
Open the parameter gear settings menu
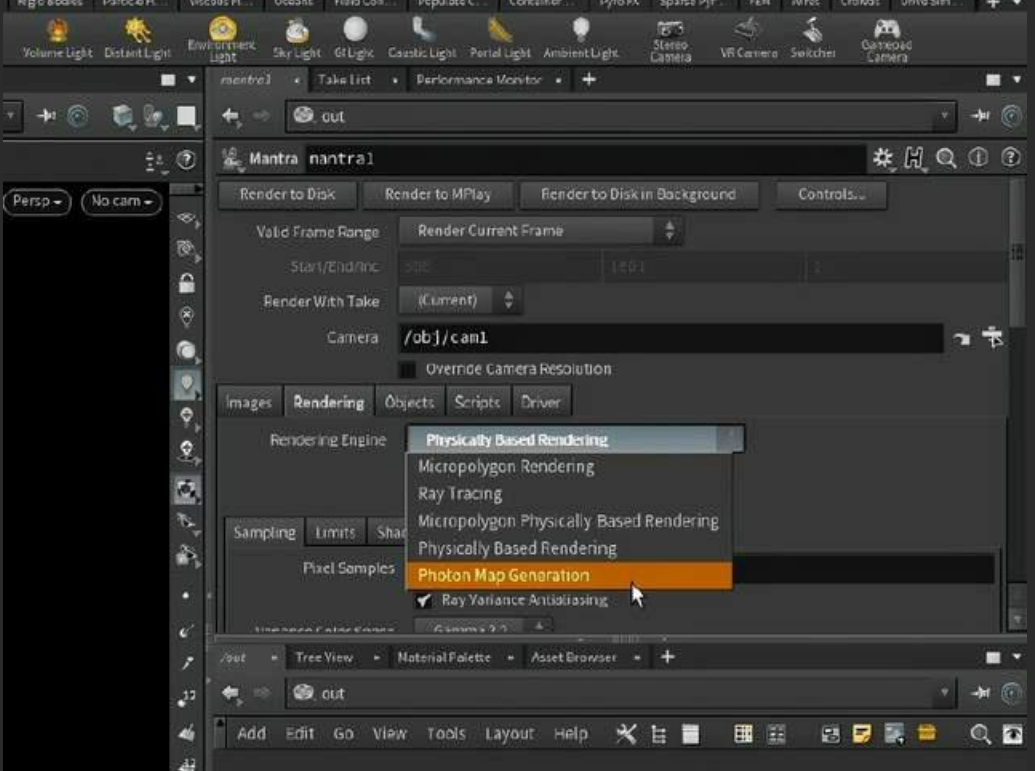click(x=883, y=158)
